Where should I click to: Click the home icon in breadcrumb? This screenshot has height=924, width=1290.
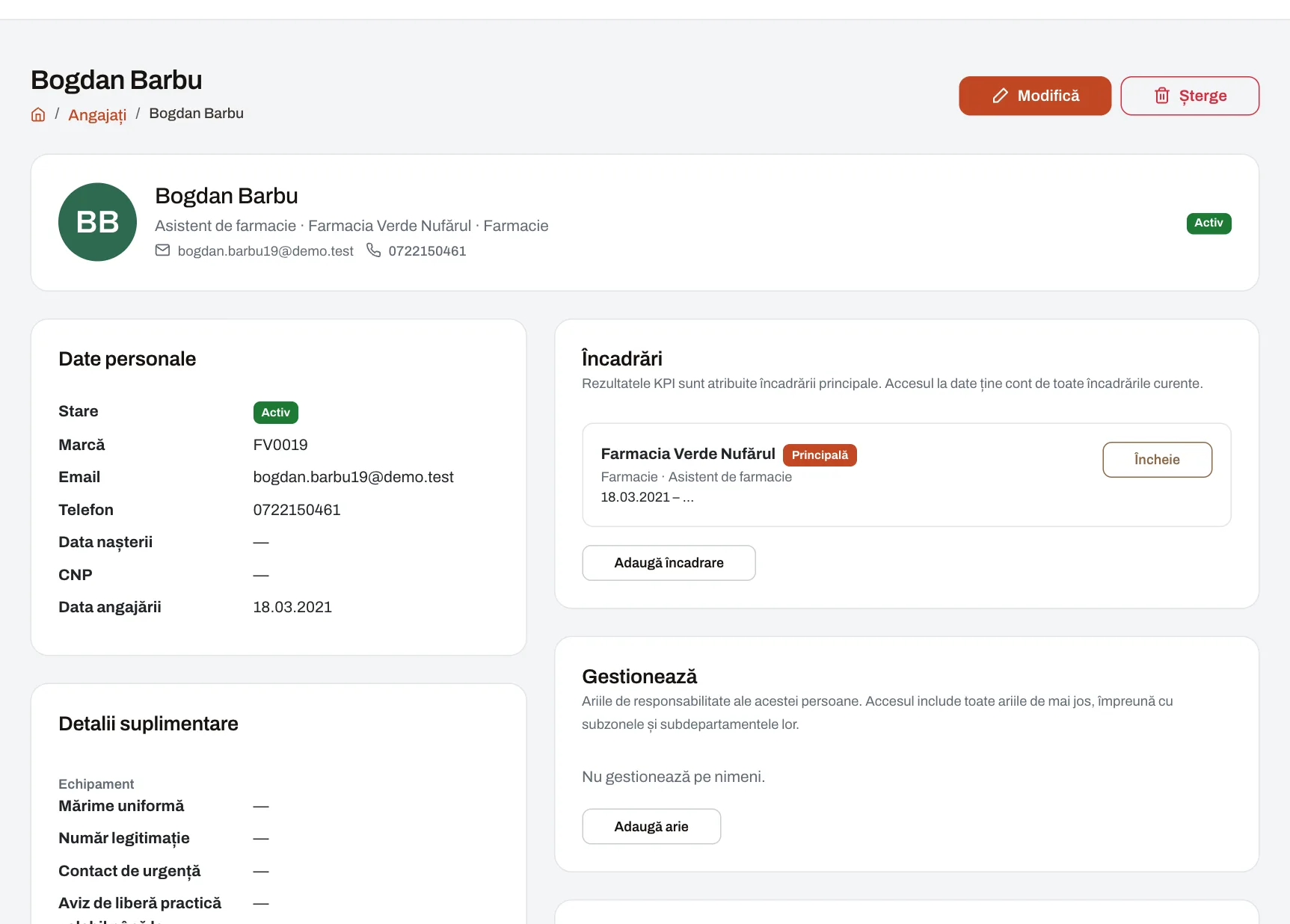coord(38,114)
